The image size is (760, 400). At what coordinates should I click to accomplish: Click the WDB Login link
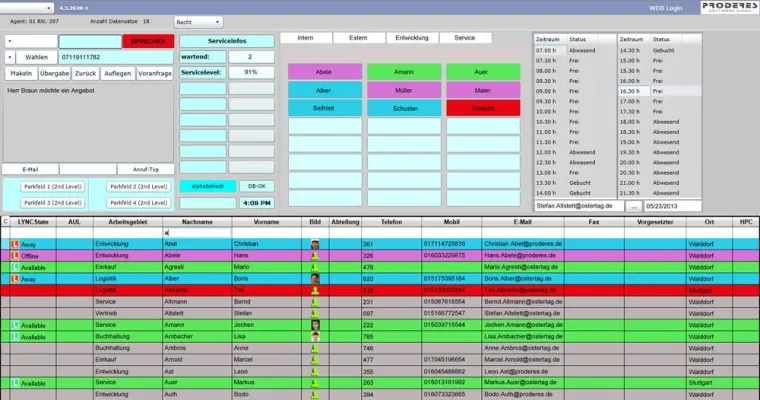coord(665,8)
